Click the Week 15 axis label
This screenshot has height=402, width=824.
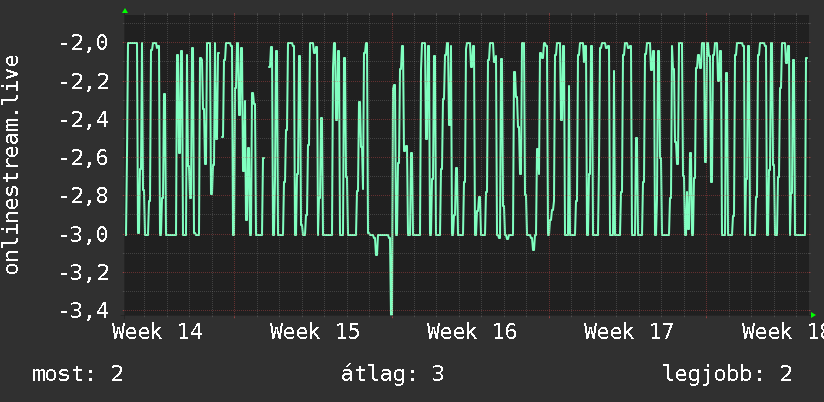315,332
